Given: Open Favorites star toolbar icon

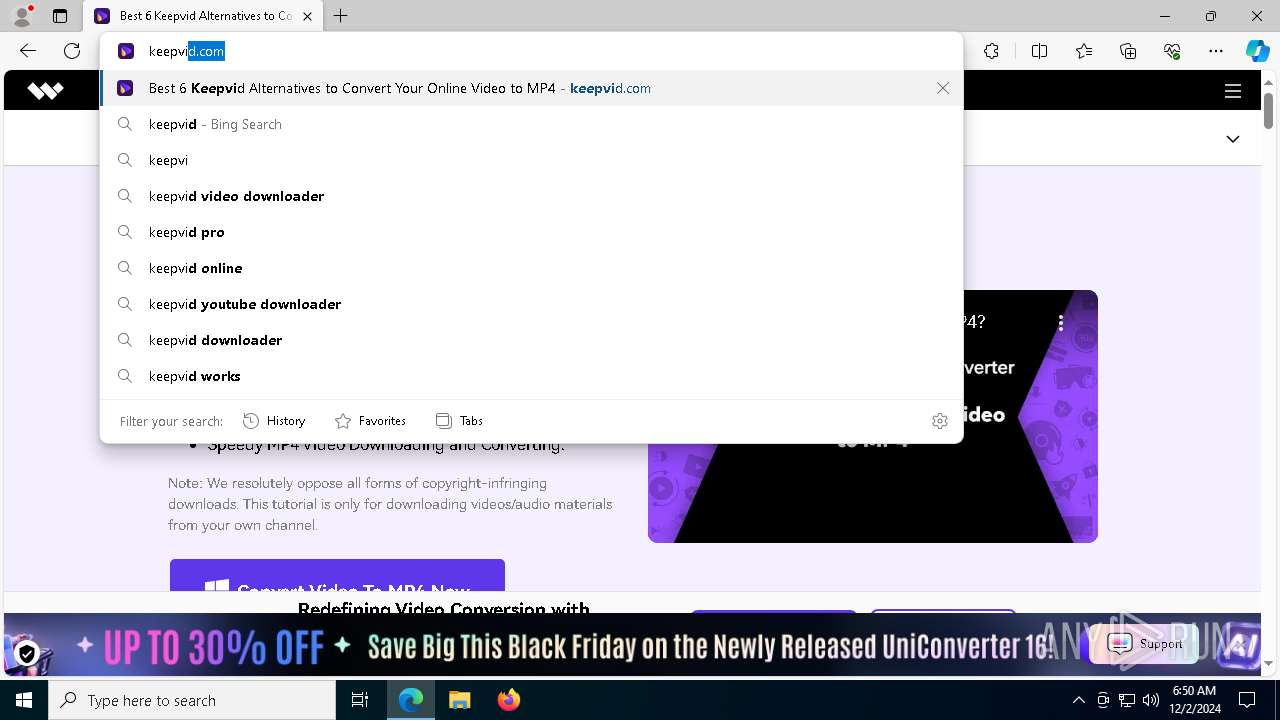Looking at the screenshot, I should pyautogui.click(x=1084, y=51).
